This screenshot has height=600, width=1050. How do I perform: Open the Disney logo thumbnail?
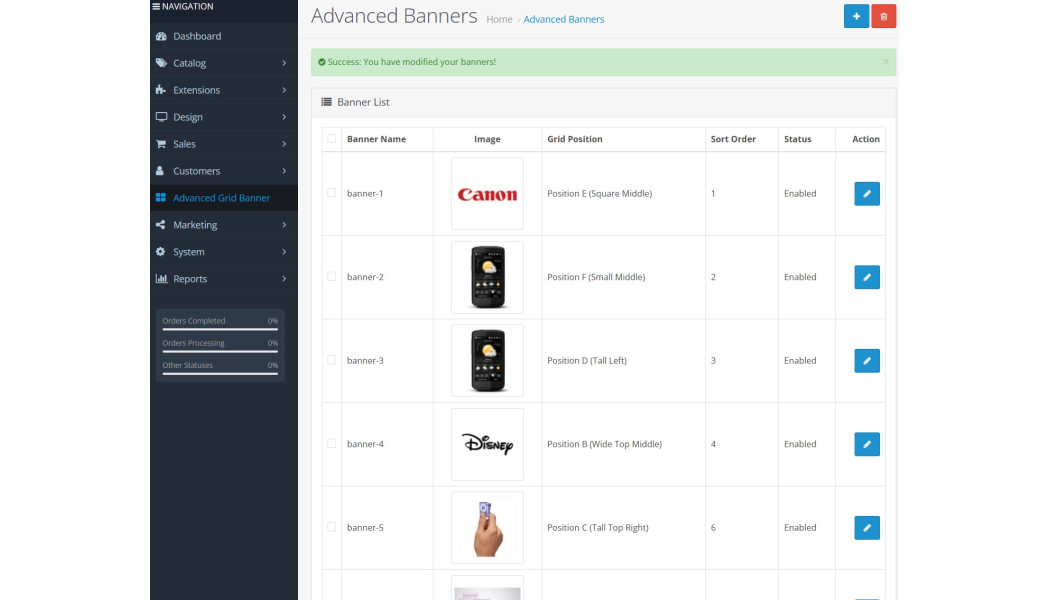coord(488,444)
